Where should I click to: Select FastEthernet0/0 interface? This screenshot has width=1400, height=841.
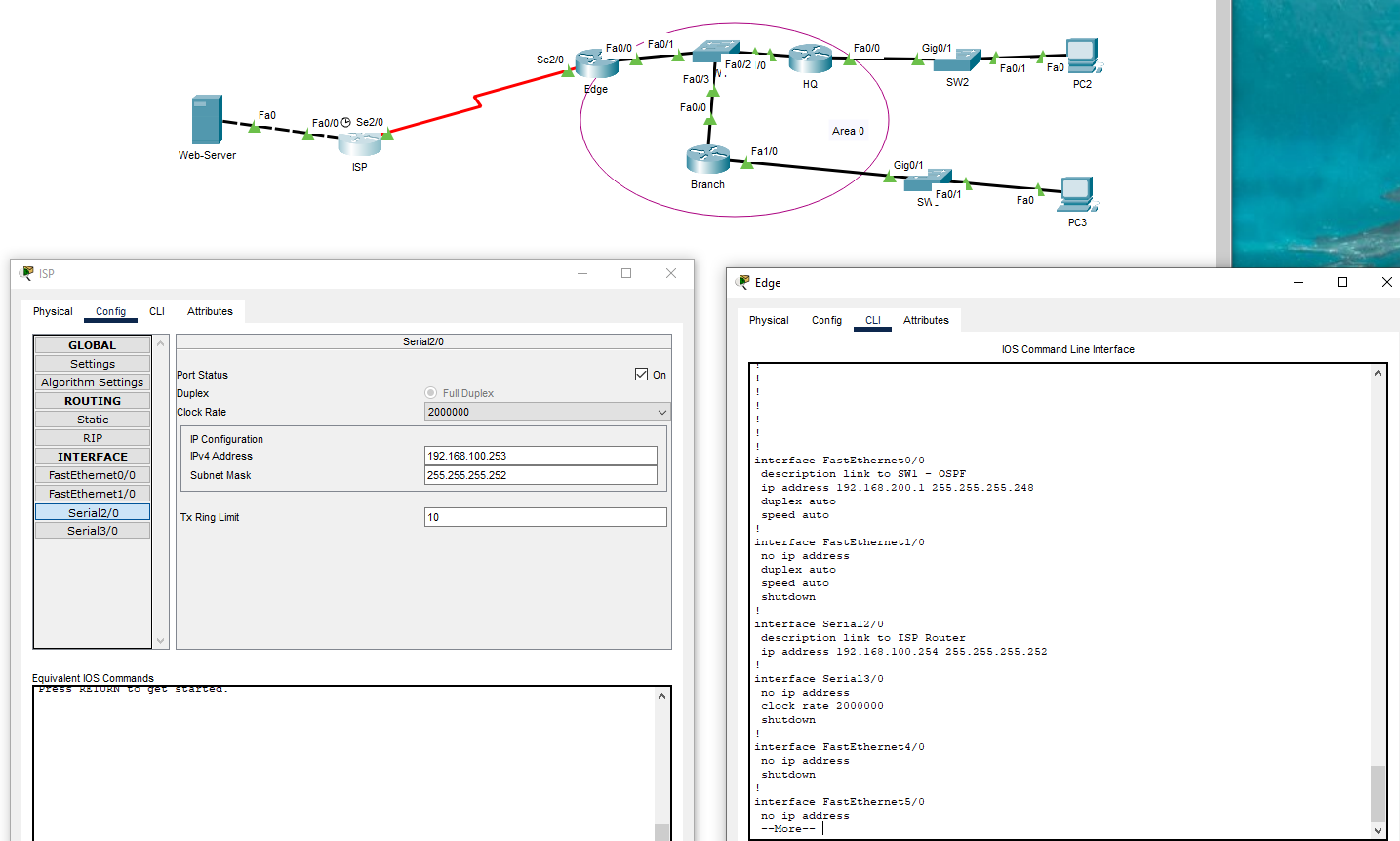[93, 475]
